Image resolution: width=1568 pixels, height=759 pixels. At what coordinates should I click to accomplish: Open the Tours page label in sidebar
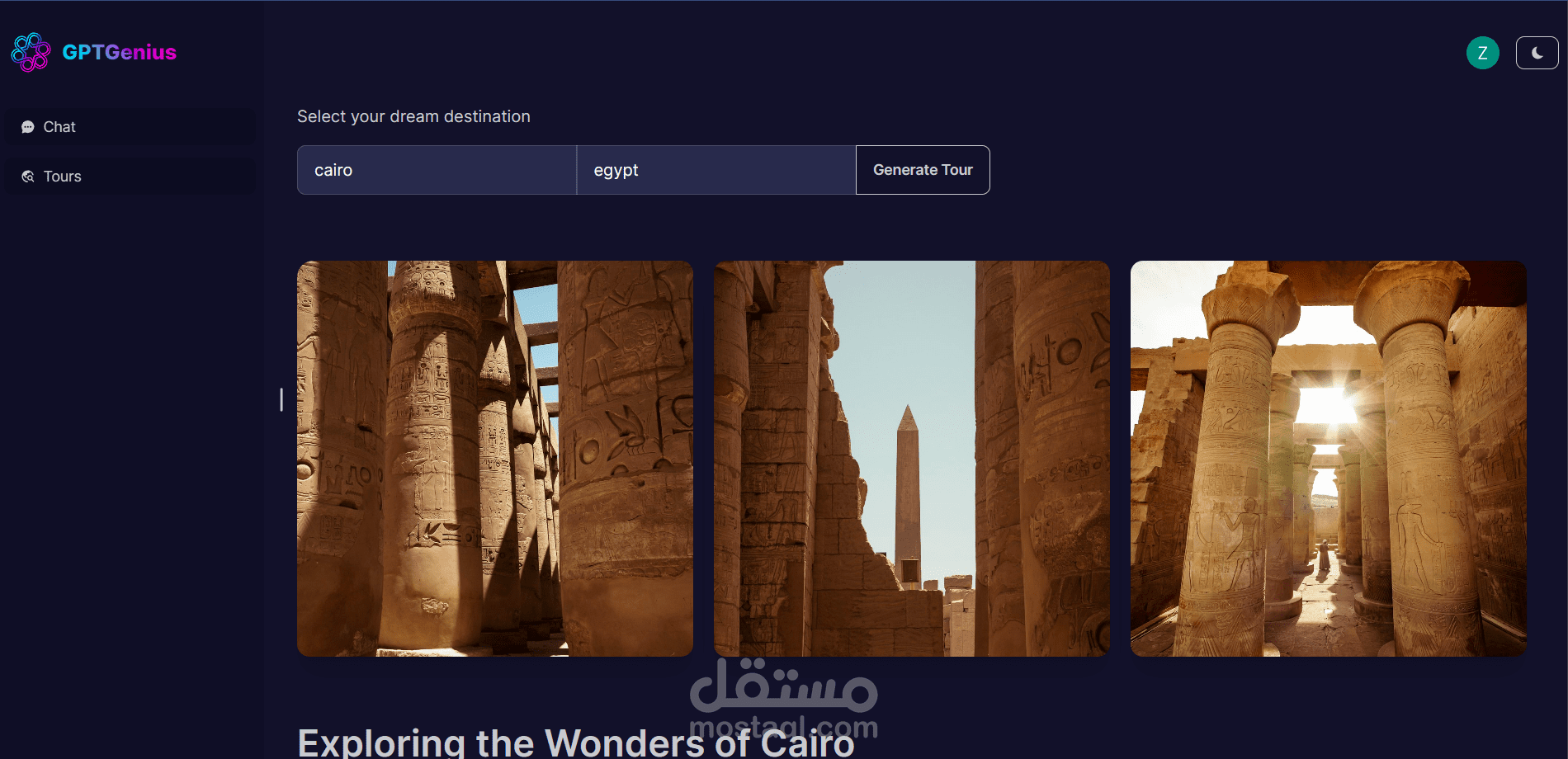(x=62, y=177)
